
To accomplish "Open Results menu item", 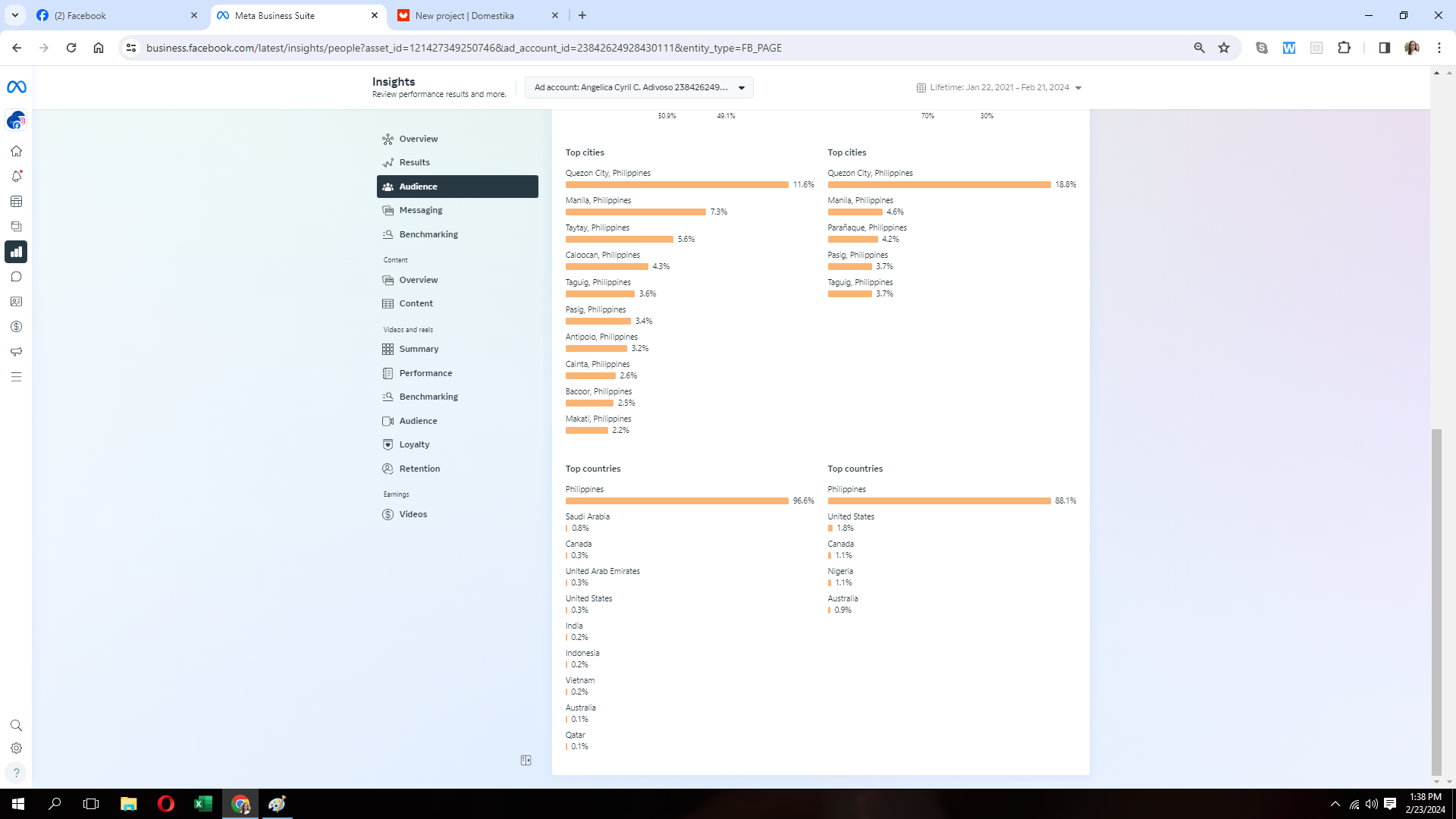I will tap(457, 162).
